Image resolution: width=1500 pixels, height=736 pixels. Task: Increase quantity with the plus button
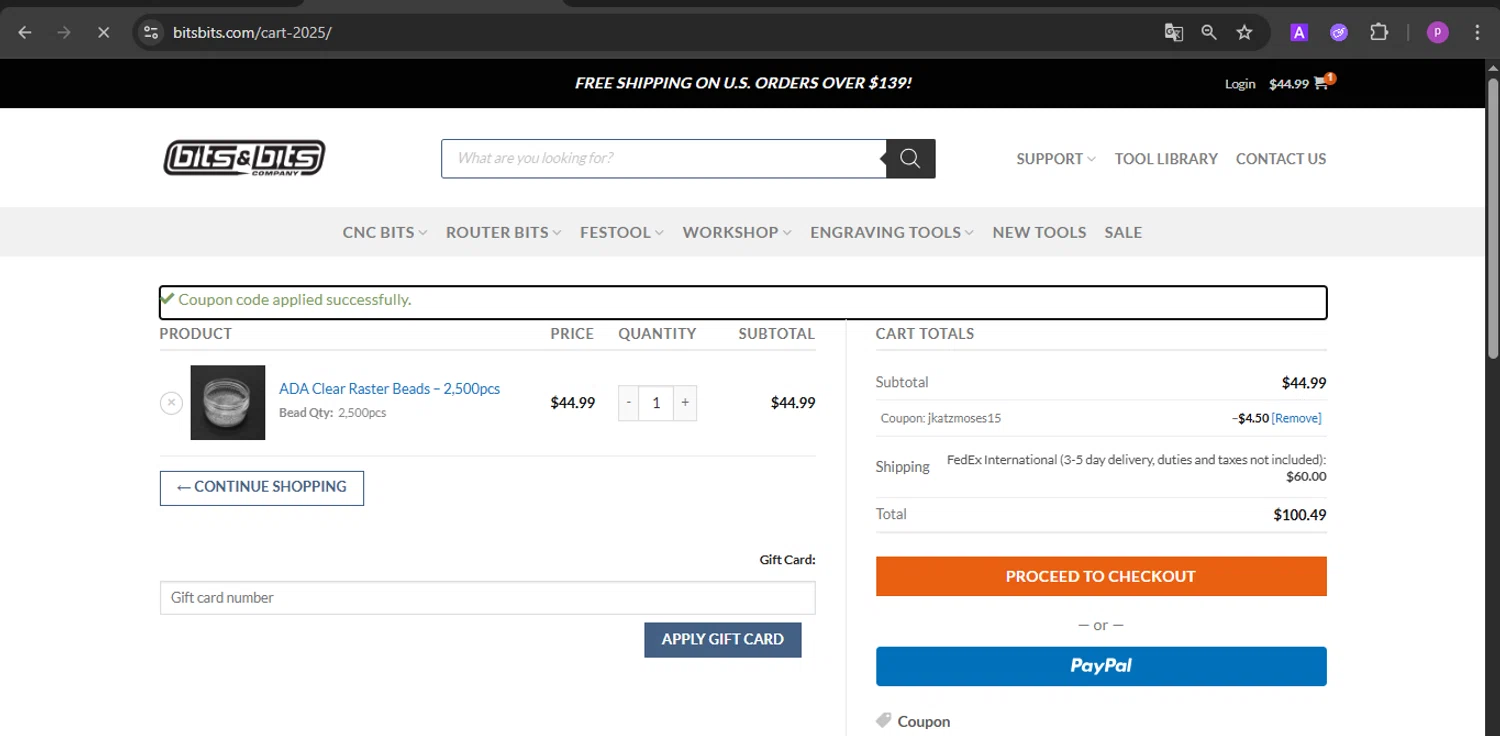pos(685,403)
